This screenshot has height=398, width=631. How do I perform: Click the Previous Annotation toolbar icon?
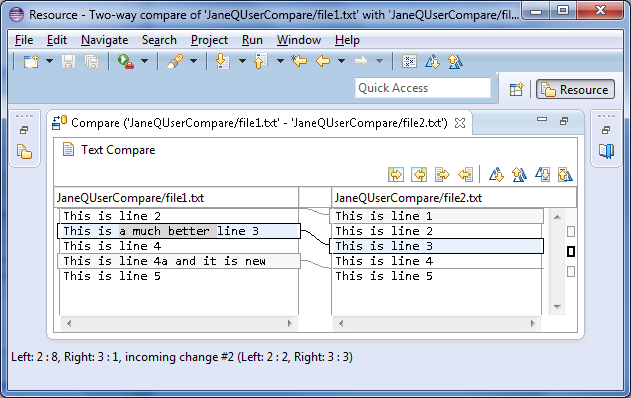click(x=261, y=62)
